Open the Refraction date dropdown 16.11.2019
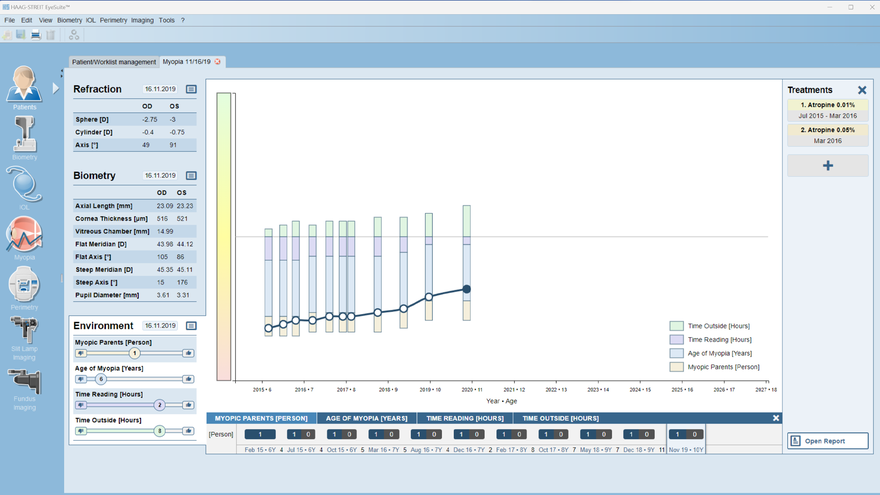 click(160, 89)
